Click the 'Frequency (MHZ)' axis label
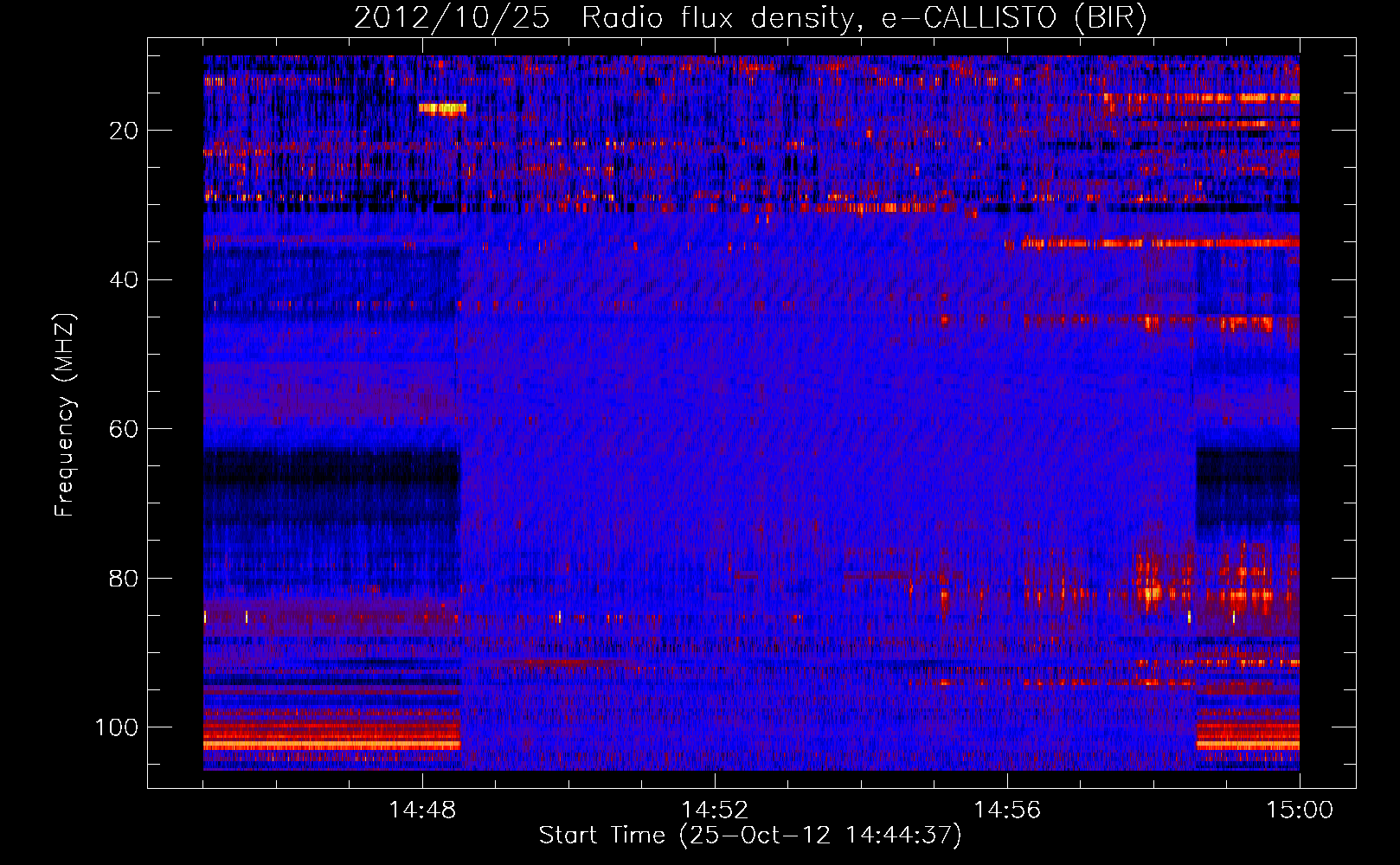This screenshot has height=865, width=1400. pos(65,415)
